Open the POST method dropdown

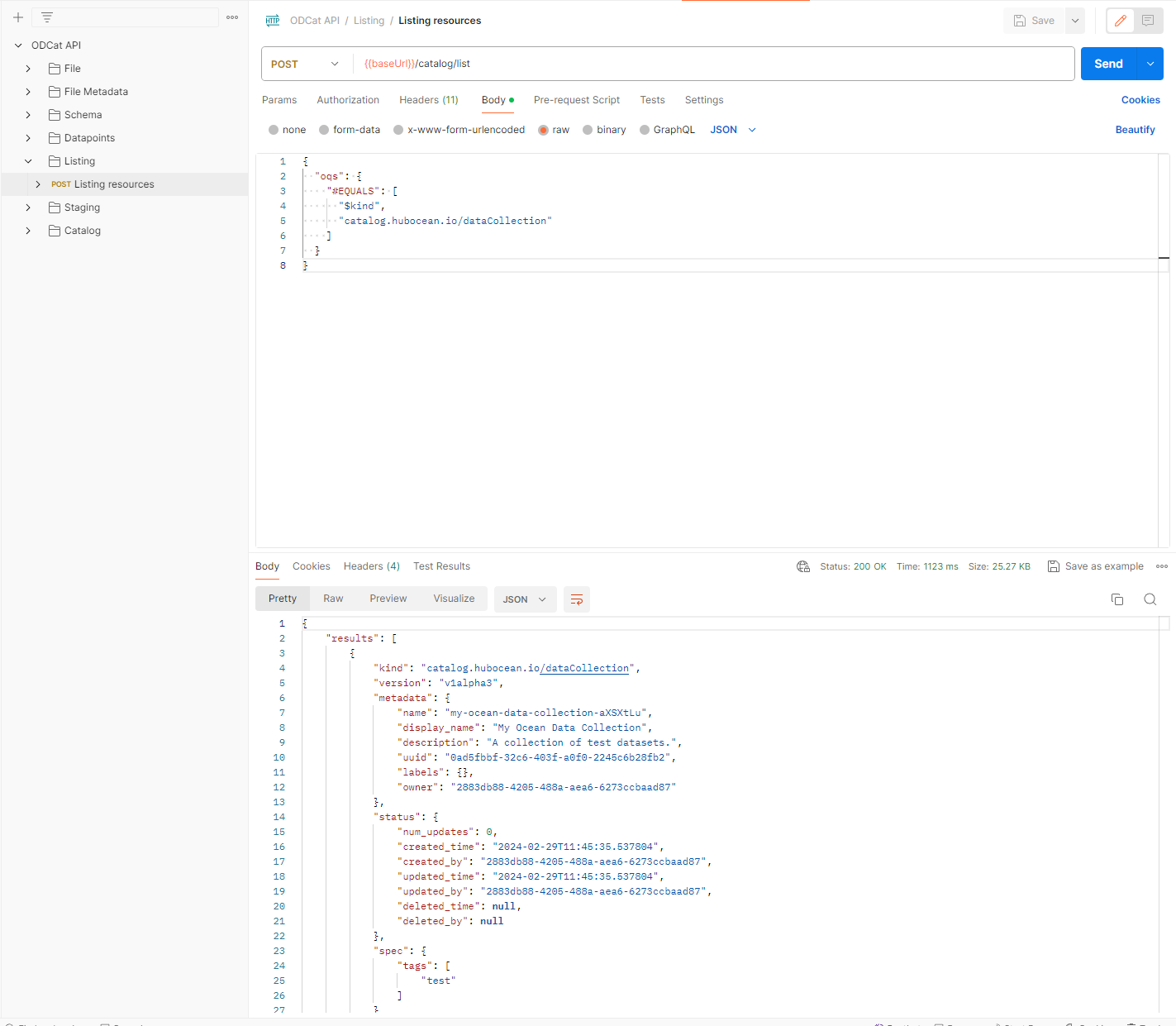(x=305, y=64)
